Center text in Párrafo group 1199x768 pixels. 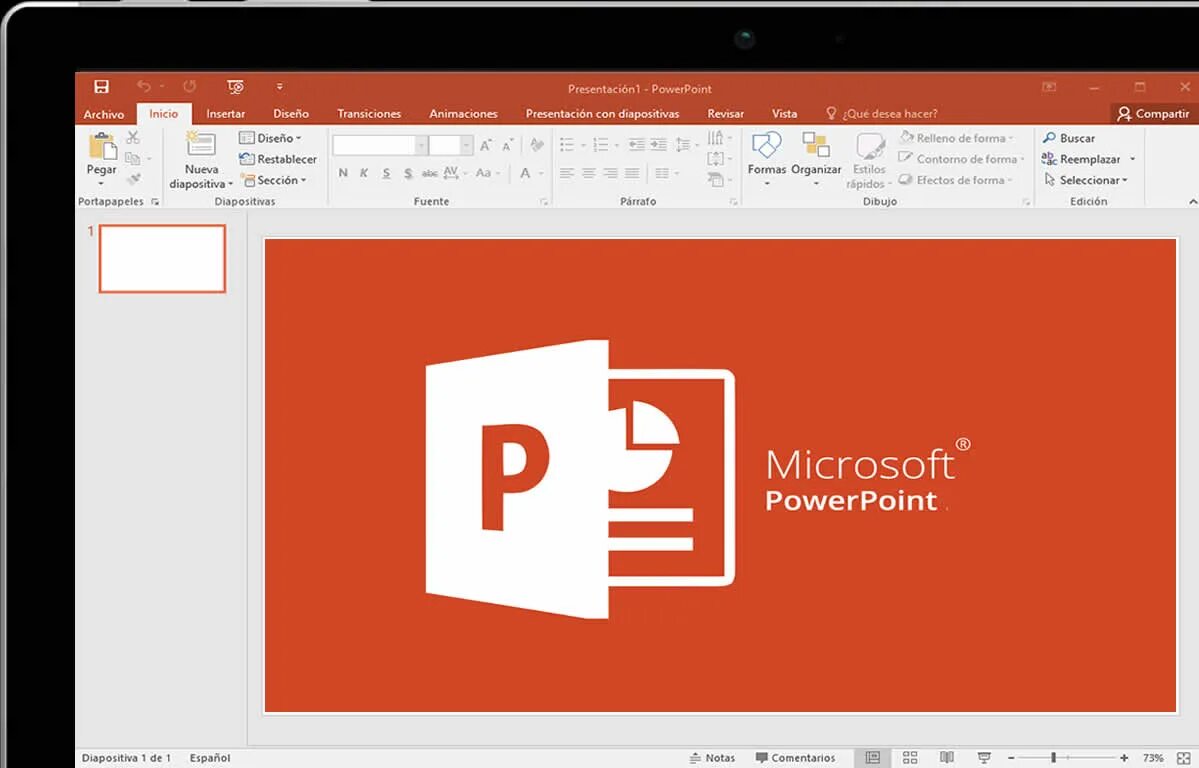[588, 174]
